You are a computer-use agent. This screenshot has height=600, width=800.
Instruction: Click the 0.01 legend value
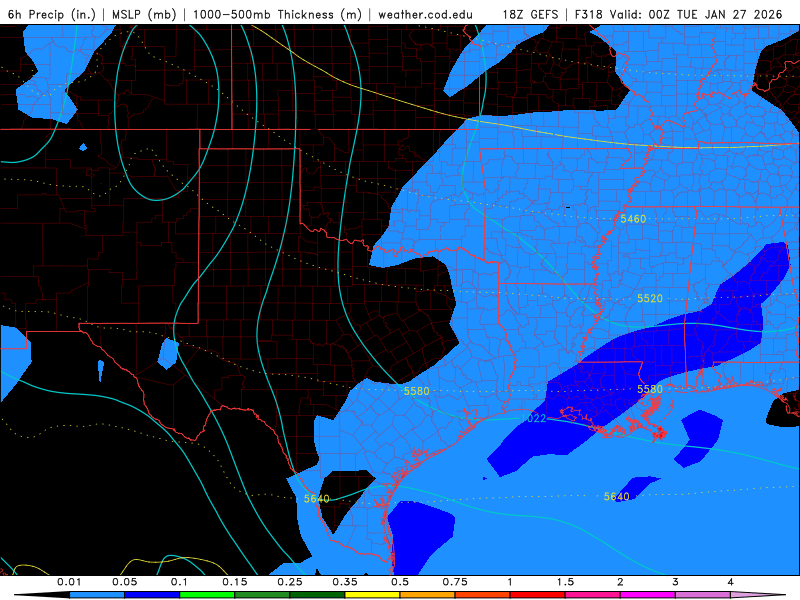point(69,582)
